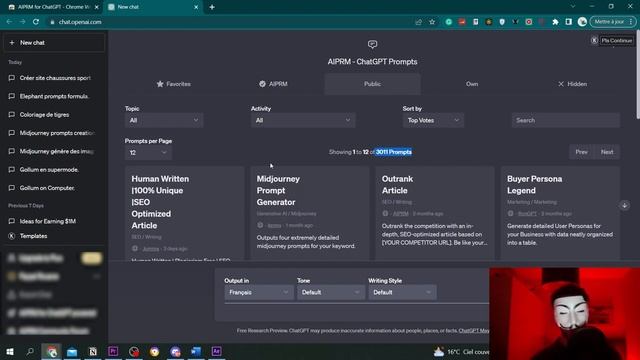
Task: Expand the Activity dropdown
Action: [303, 120]
